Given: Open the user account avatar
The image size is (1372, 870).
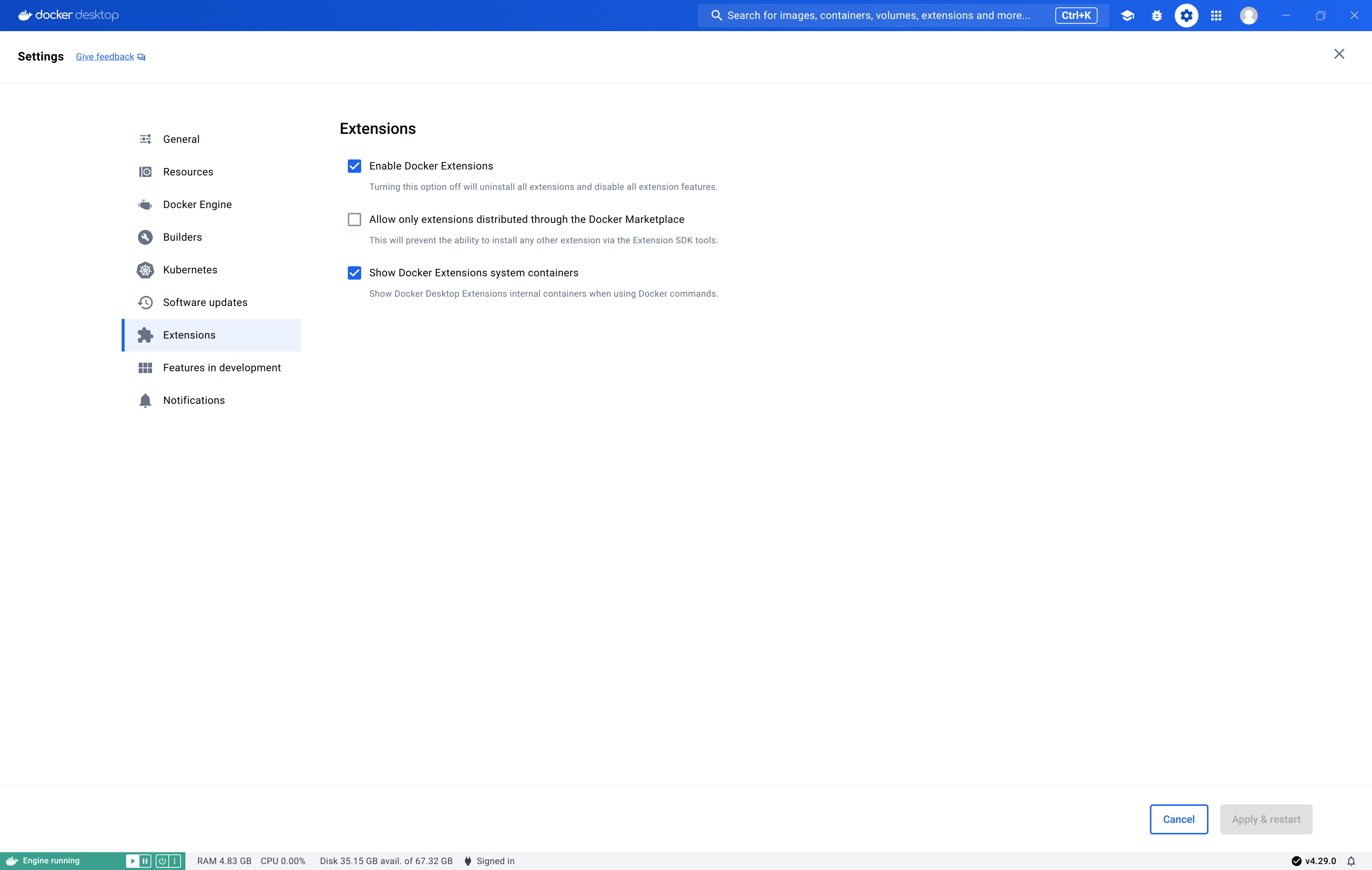Looking at the screenshot, I should tap(1249, 15).
